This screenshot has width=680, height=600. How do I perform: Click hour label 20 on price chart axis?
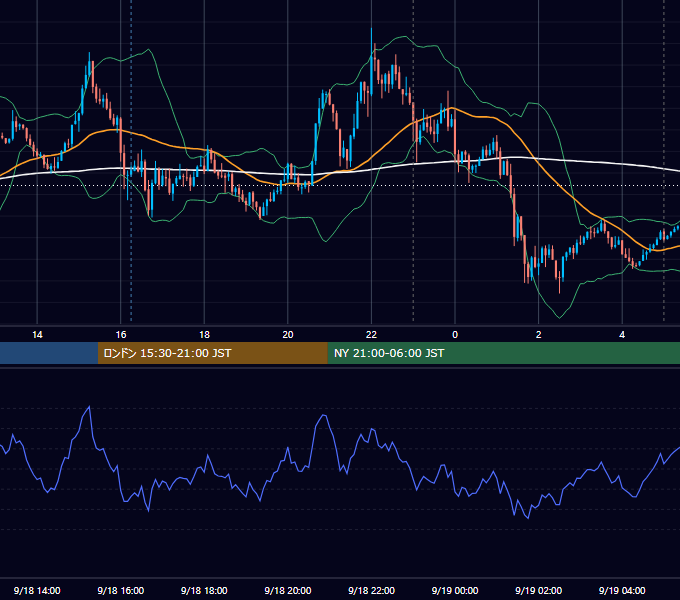(x=288, y=335)
